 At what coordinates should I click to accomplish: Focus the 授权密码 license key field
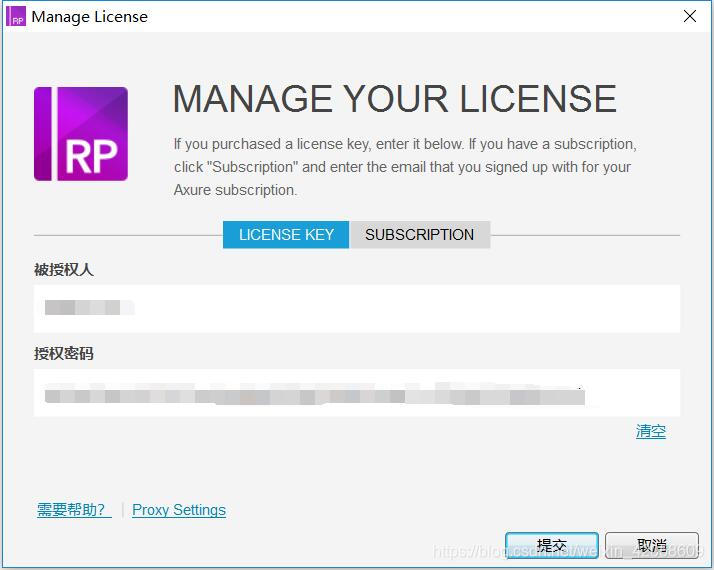click(357, 393)
